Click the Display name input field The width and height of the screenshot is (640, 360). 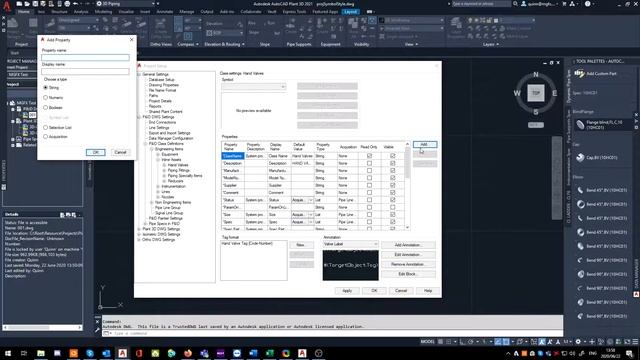click(85, 71)
